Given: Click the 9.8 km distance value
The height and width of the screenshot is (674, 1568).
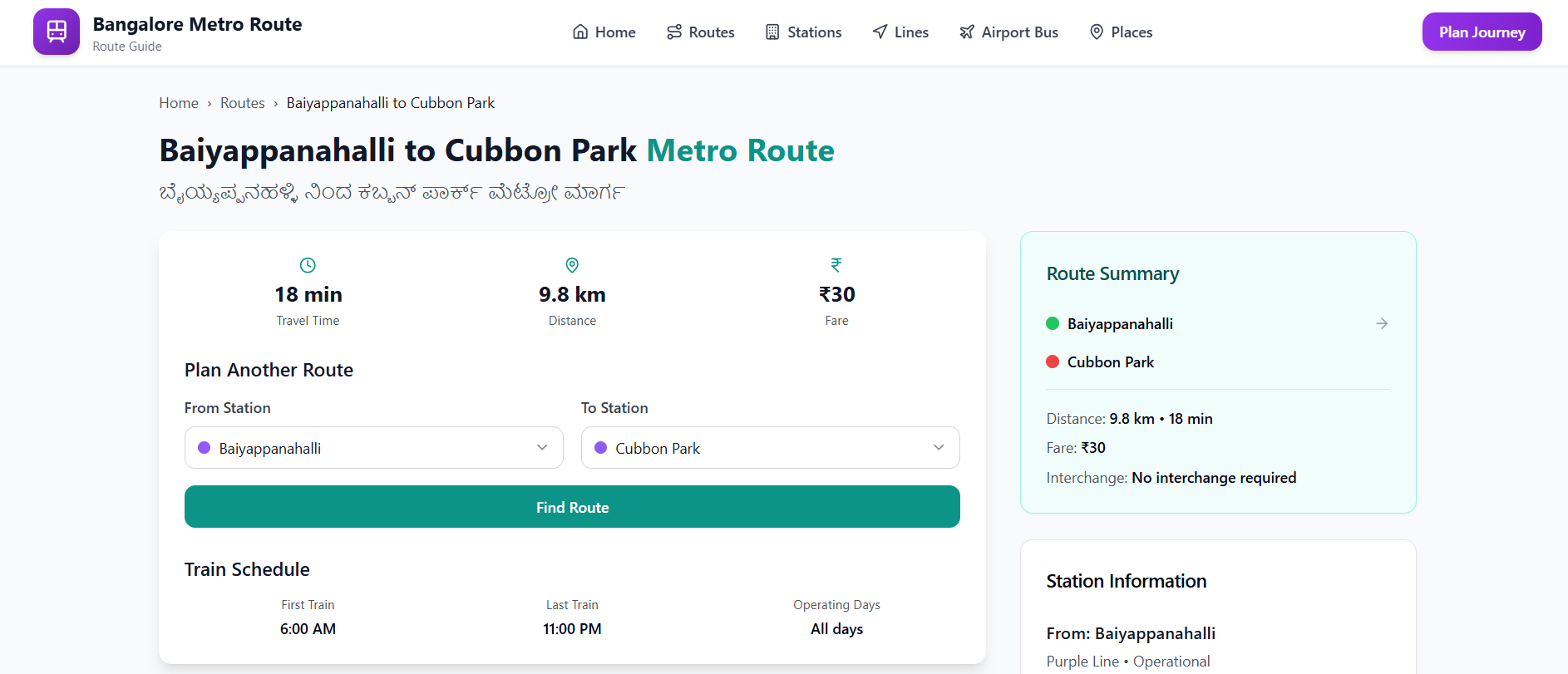Looking at the screenshot, I should pos(572,294).
